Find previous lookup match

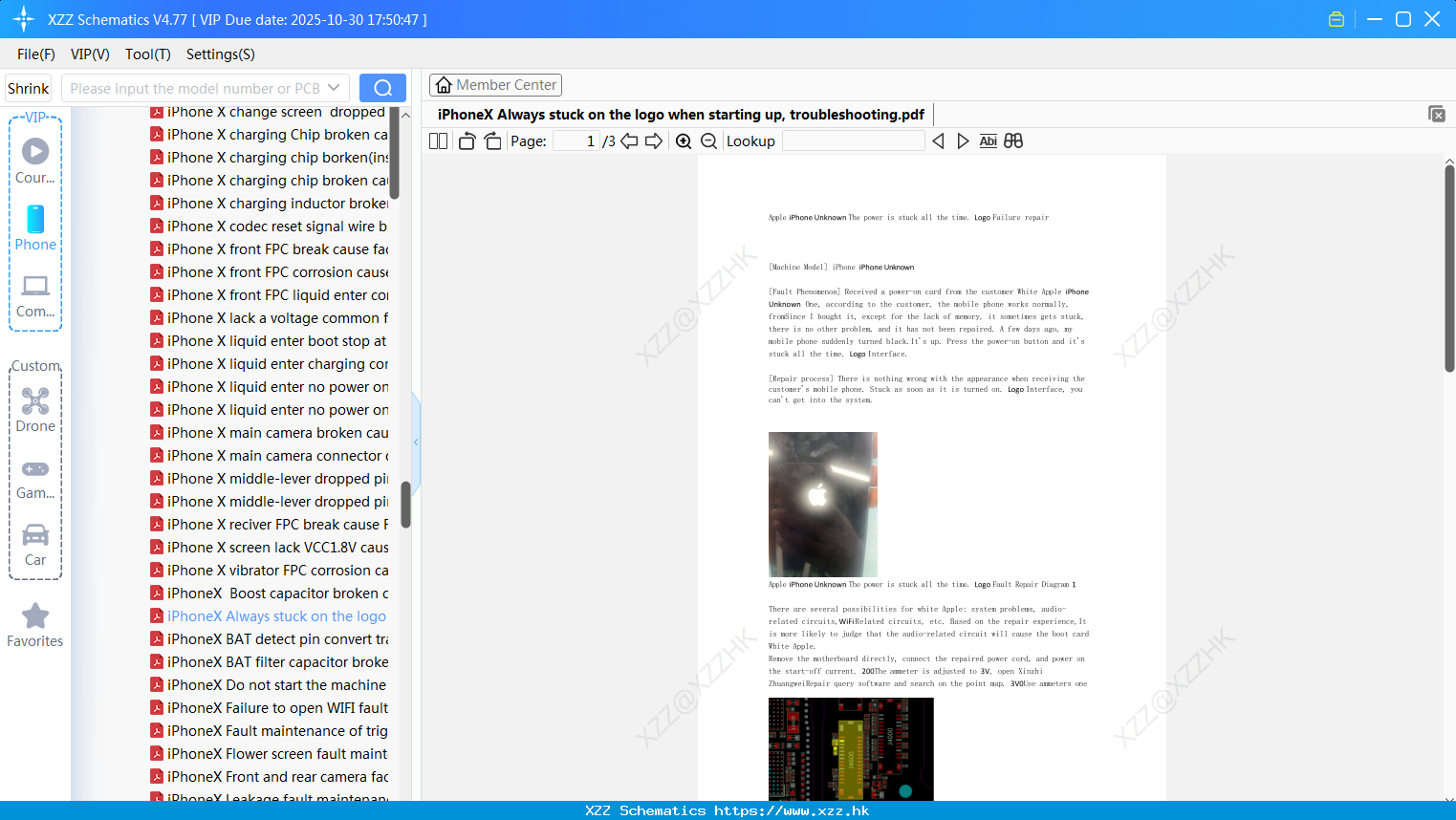click(x=938, y=140)
